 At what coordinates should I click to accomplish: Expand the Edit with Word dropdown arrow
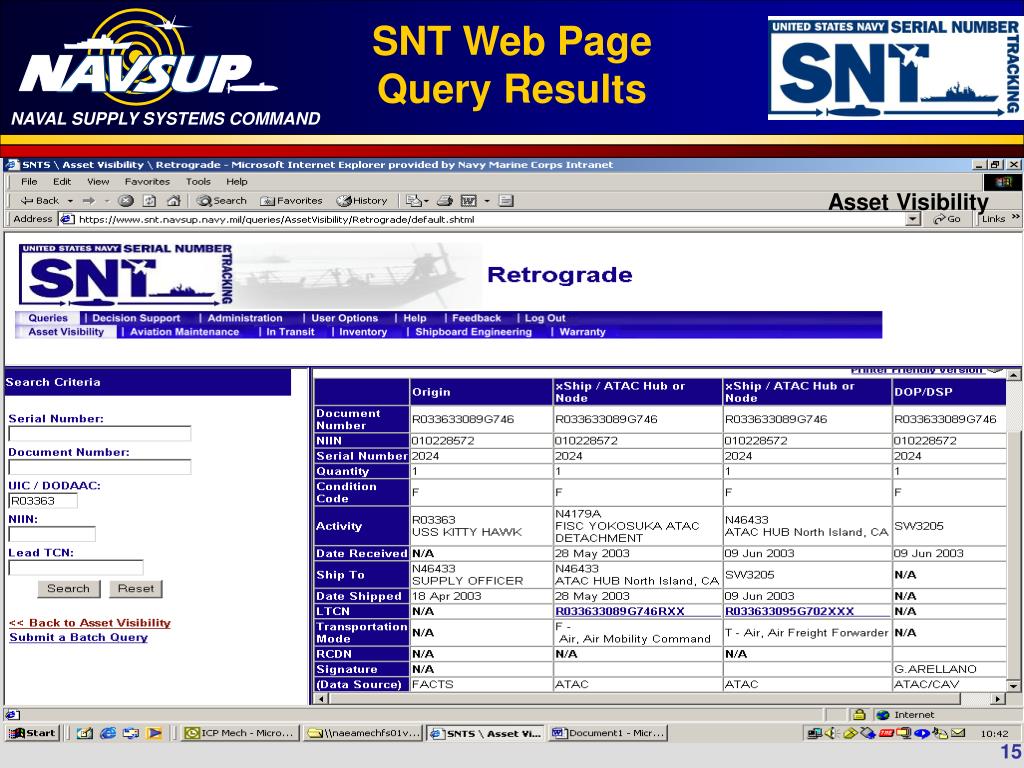click(x=487, y=200)
